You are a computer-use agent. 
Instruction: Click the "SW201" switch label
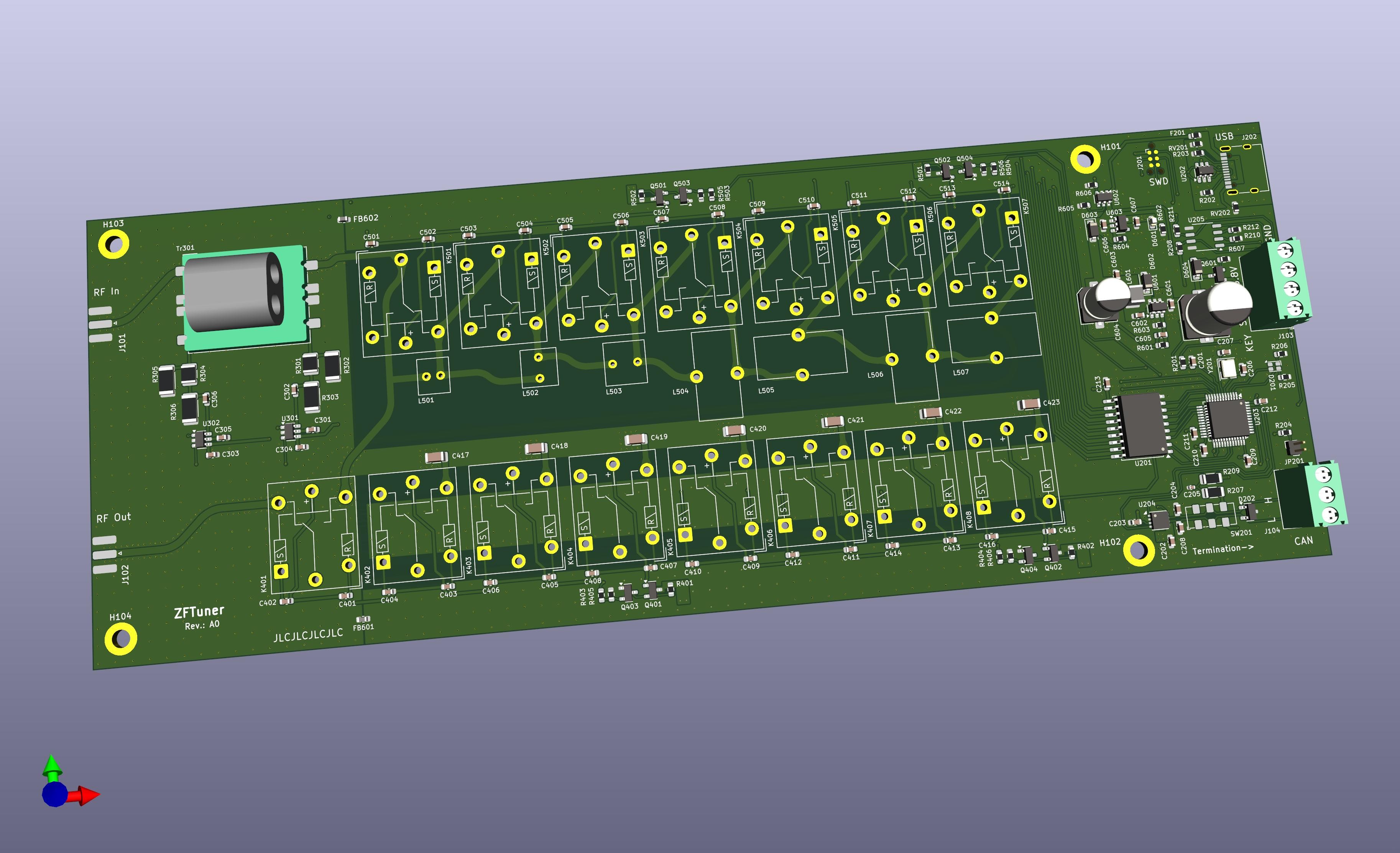(x=1241, y=533)
